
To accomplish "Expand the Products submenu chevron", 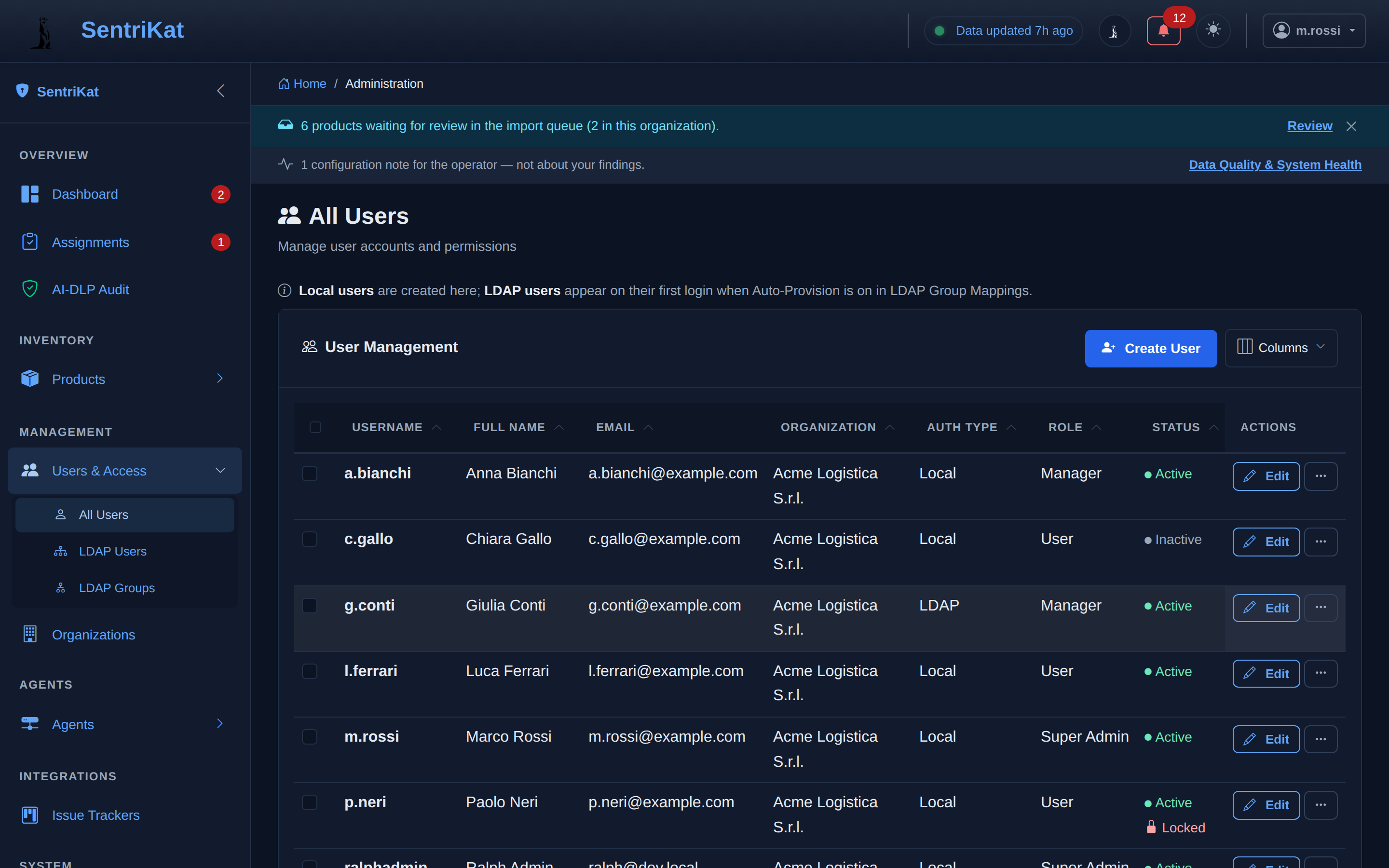I will coord(220,379).
